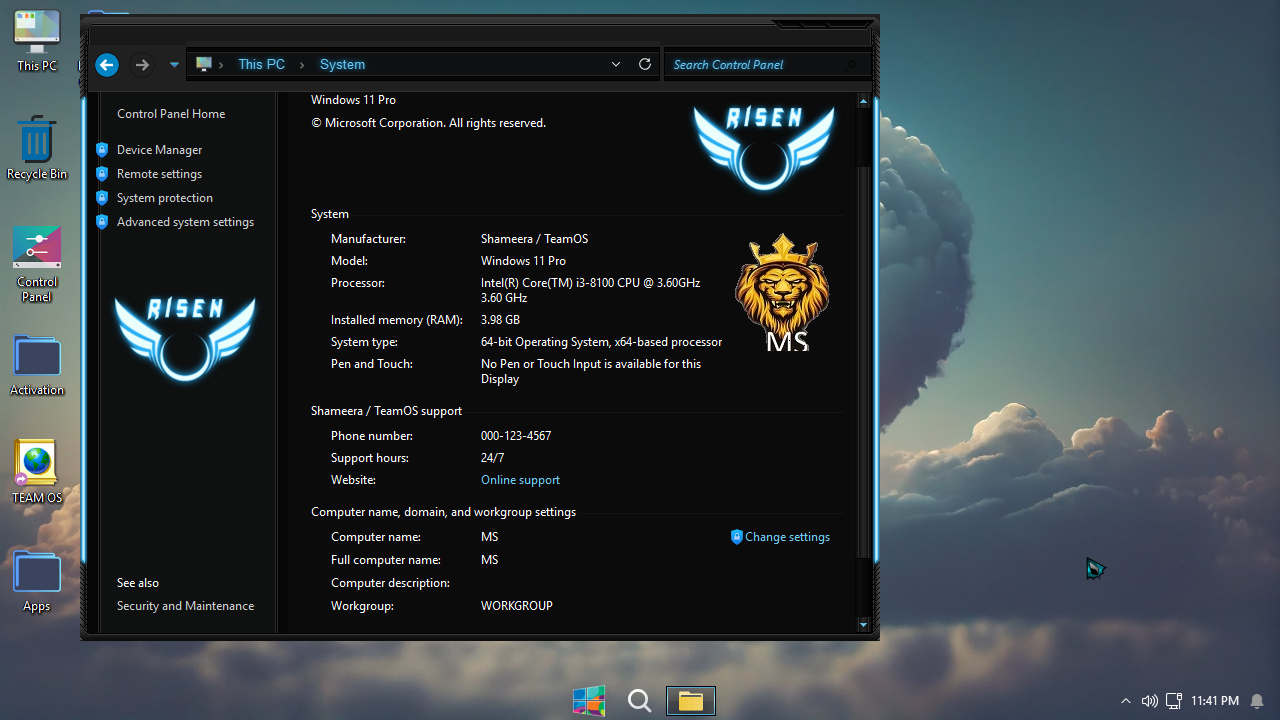The height and width of the screenshot is (720, 1280).
Task: Open System protection link
Action: tap(165, 198)
